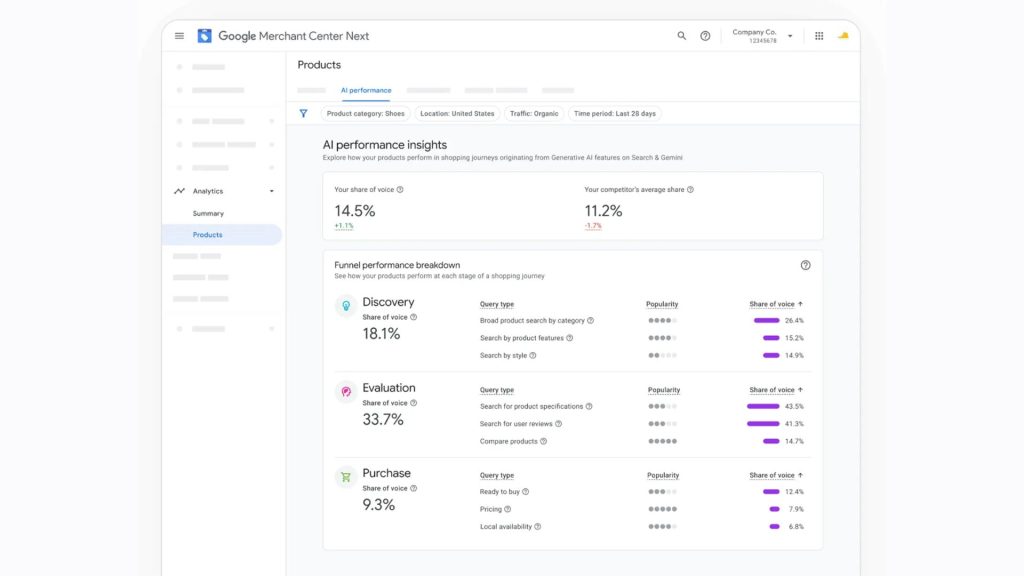Click help icon of Funnel performance breakdown
The width and height of the screenshot is (1024, 576).
[x=805, y=265]
